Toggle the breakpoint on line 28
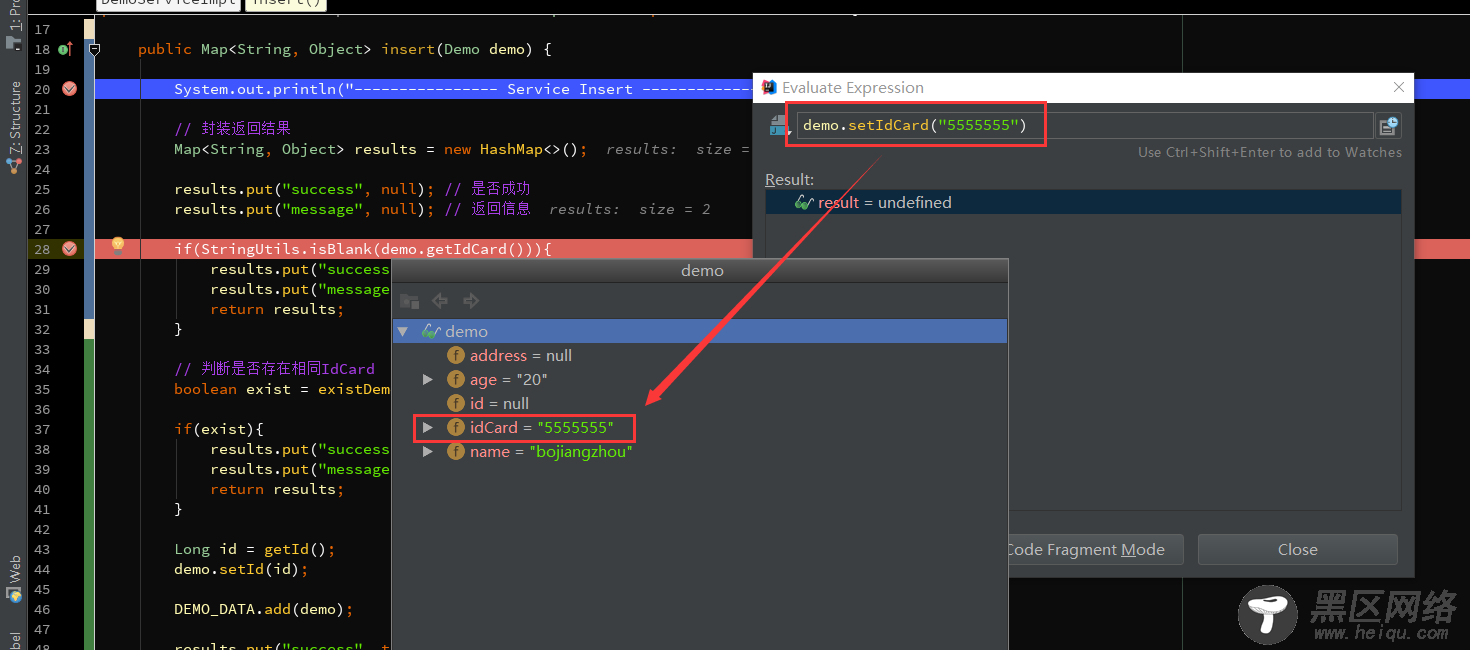1470x650 pixels. [x=69, y=249]
